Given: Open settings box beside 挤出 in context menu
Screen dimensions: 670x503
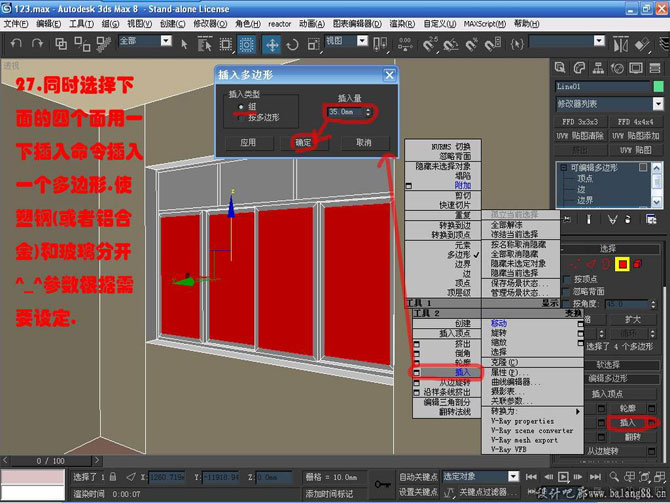Looking at the screenshot, I should (x=417, y=344).
